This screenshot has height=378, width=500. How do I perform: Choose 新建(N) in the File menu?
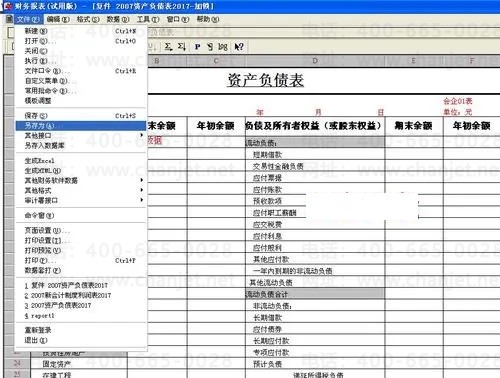(81, 31)
